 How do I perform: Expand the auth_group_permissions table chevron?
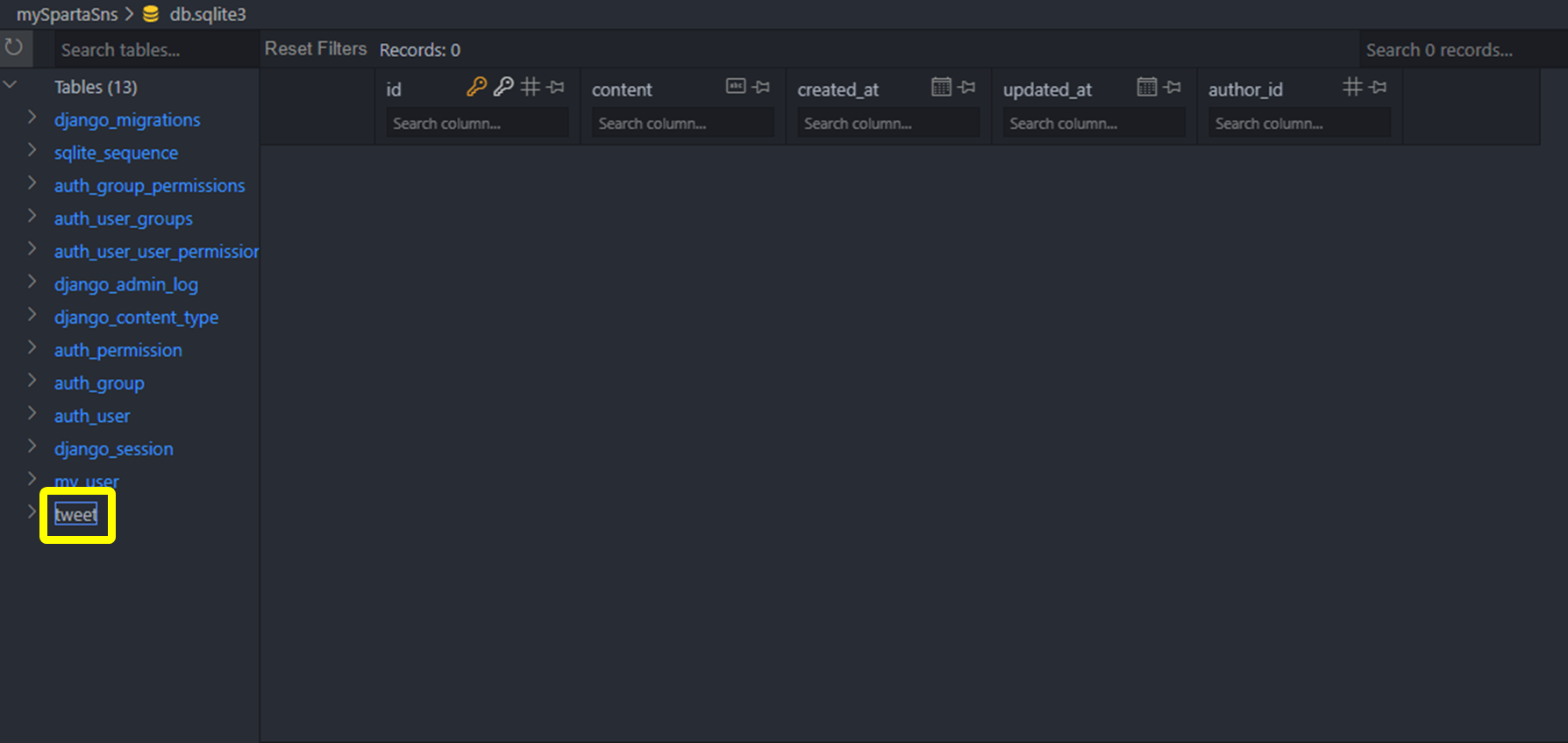[32, 182]
